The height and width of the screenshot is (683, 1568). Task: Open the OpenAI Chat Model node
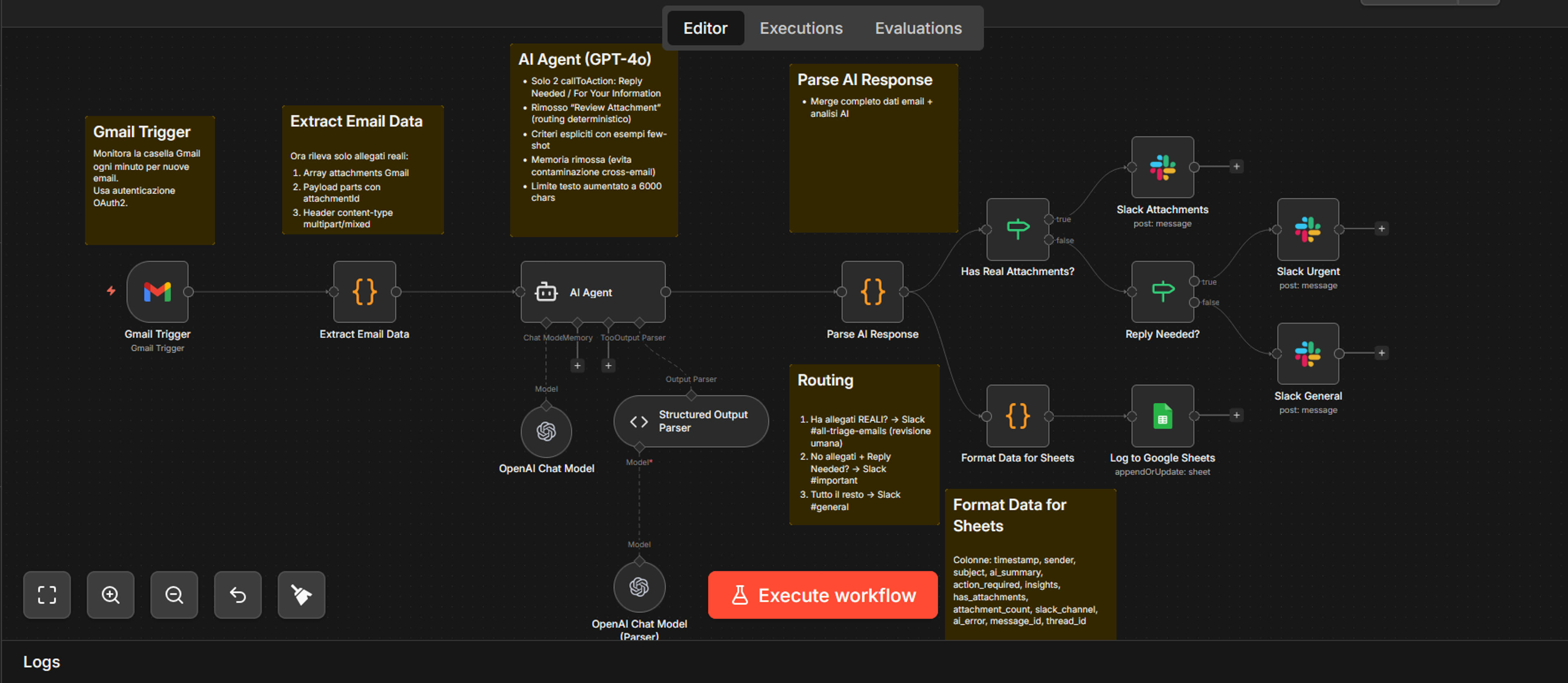coord(547,432)
